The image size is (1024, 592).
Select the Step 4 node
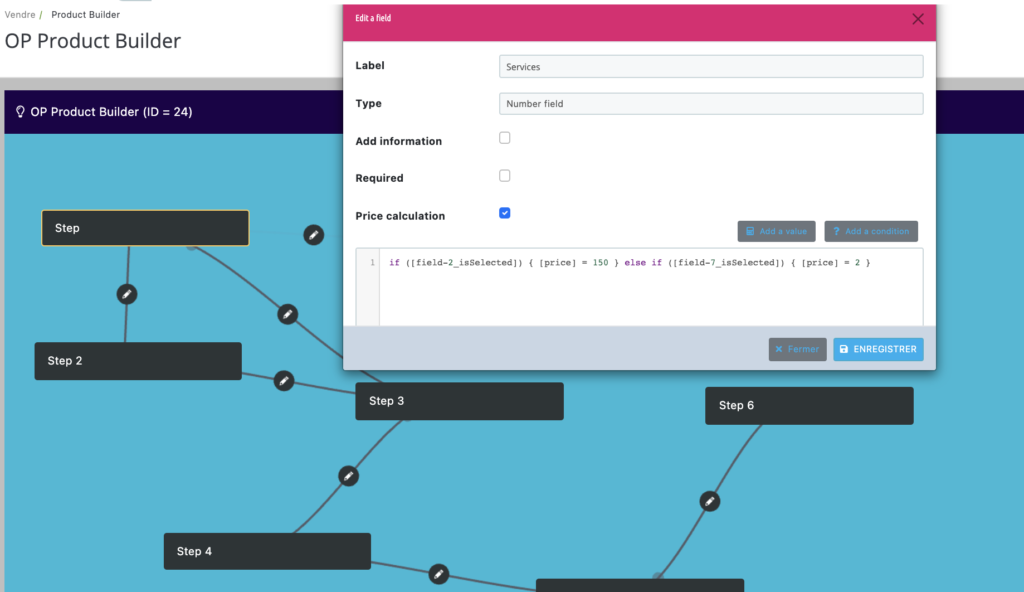pyautogui.click(x=267, y=551)
